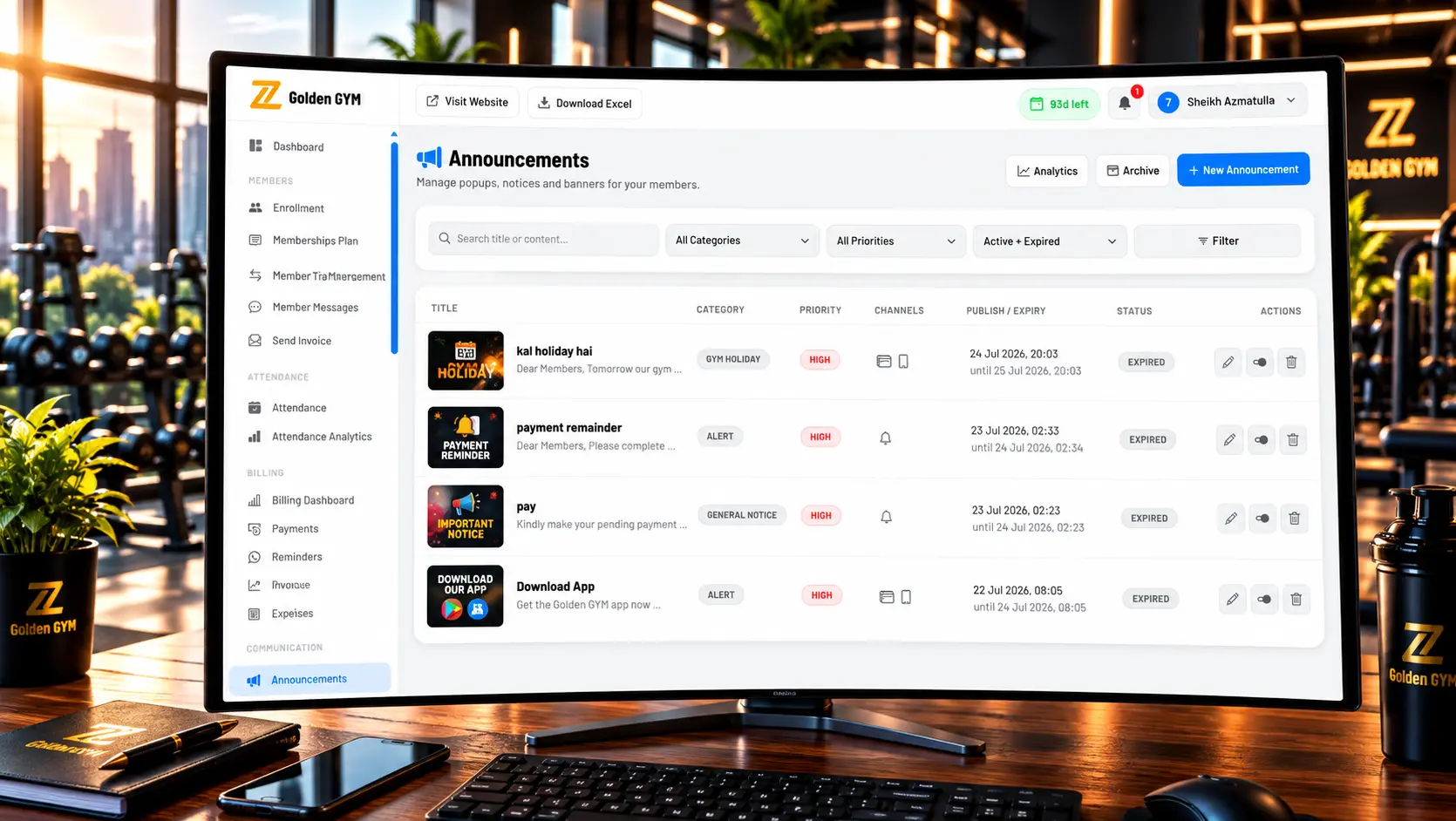Focus the 'Search title or content' field
Viewport: 1456px width, 821px height.
point(543,239)
